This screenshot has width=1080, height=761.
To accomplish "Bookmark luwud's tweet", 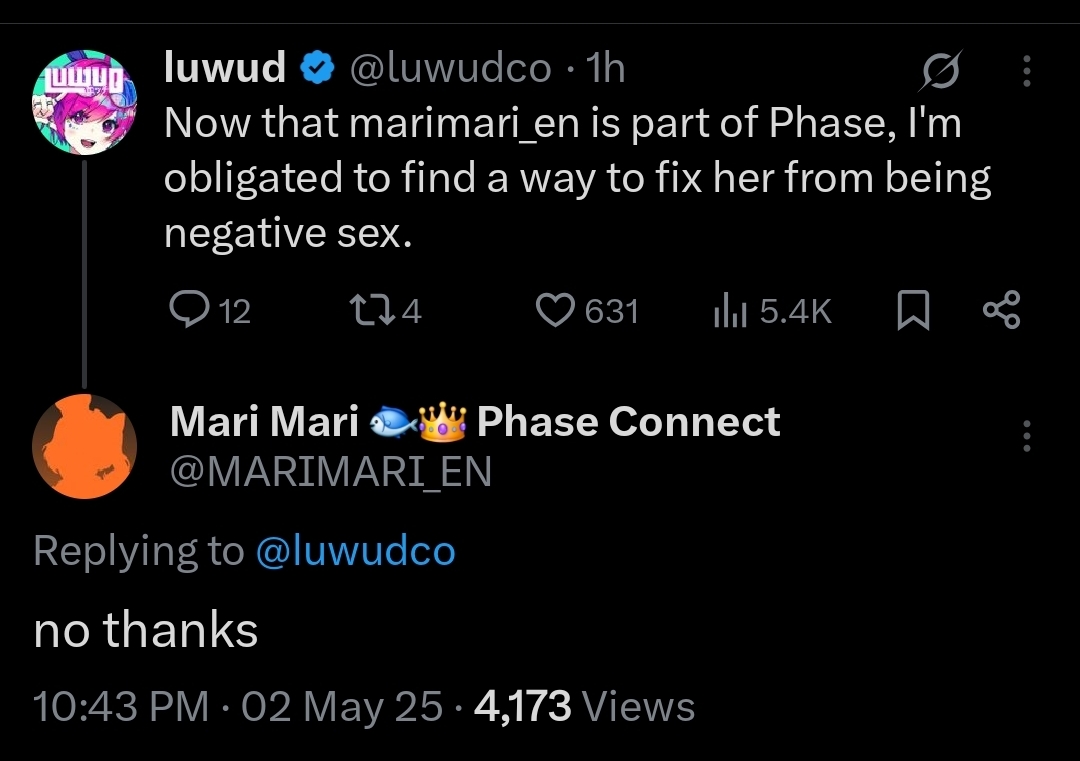I will point(910,313).
